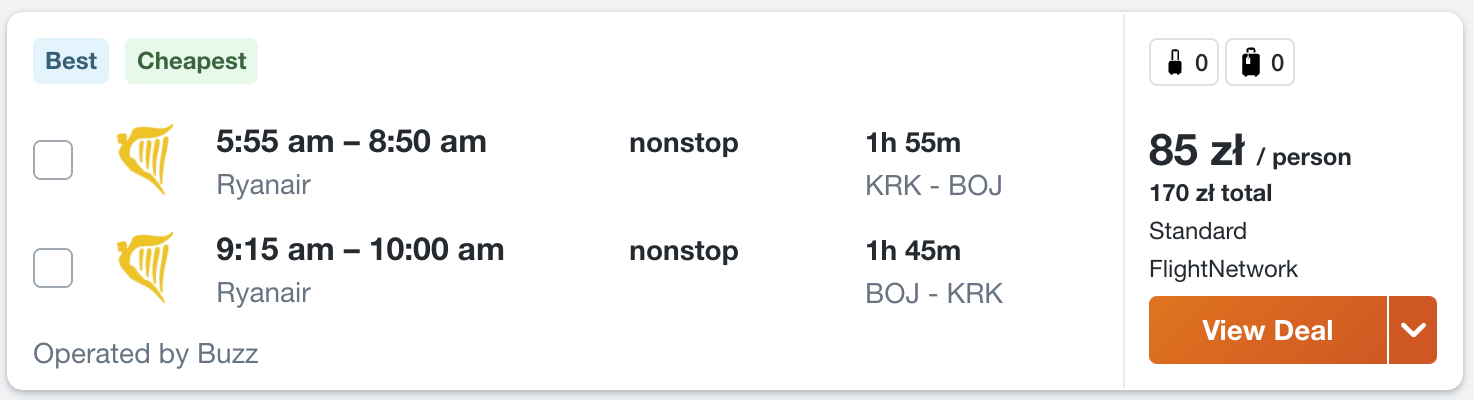Click the BOJ - KRK route text
The width and height of the screenshot is (1474, 400).
pos(933,293)
